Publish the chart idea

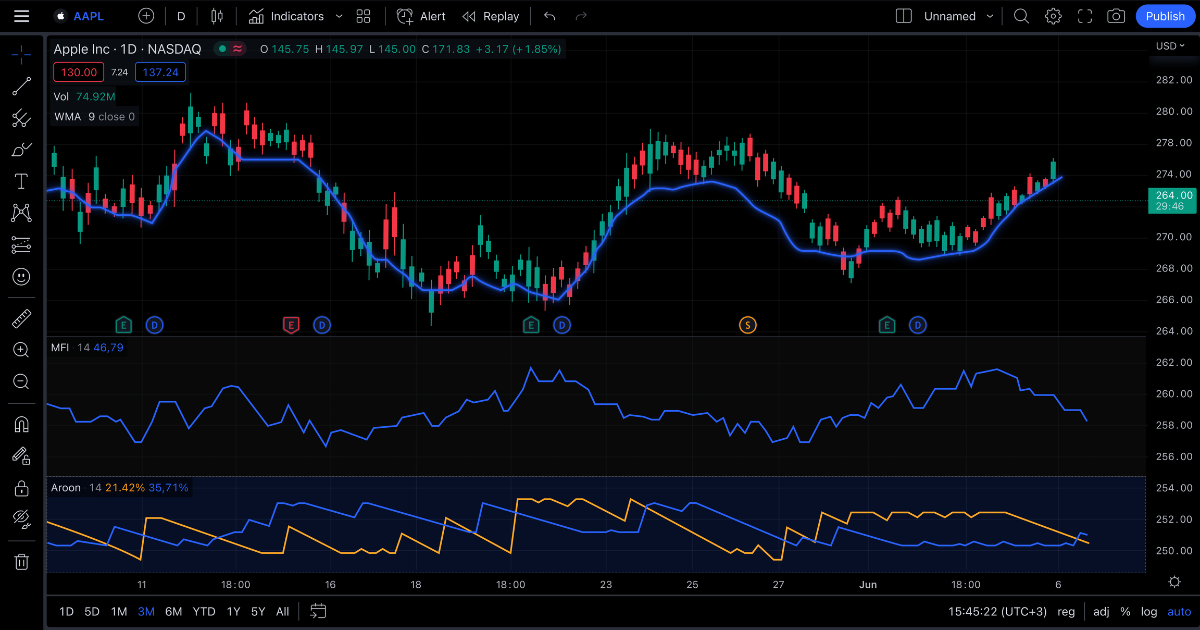point(1165,16)
